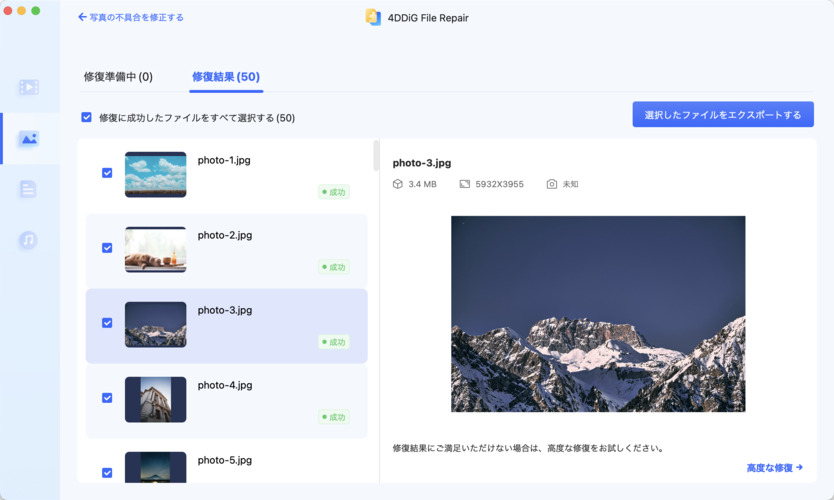Open the document repair sidebar icon
Image resolution: width=834 pixels, height=500 pixels.
[x=28, y=189]
